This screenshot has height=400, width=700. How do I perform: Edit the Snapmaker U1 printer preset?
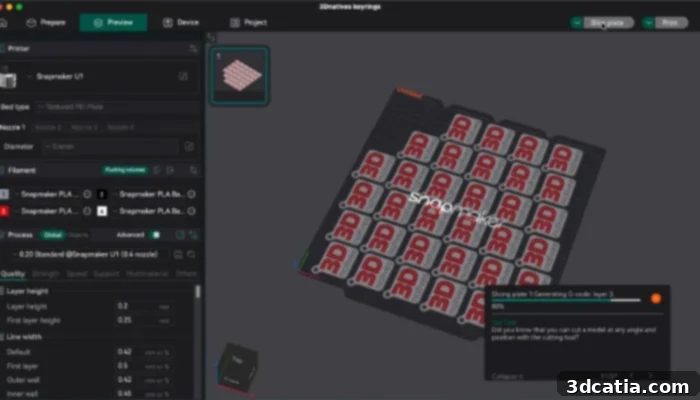point(183,77)
